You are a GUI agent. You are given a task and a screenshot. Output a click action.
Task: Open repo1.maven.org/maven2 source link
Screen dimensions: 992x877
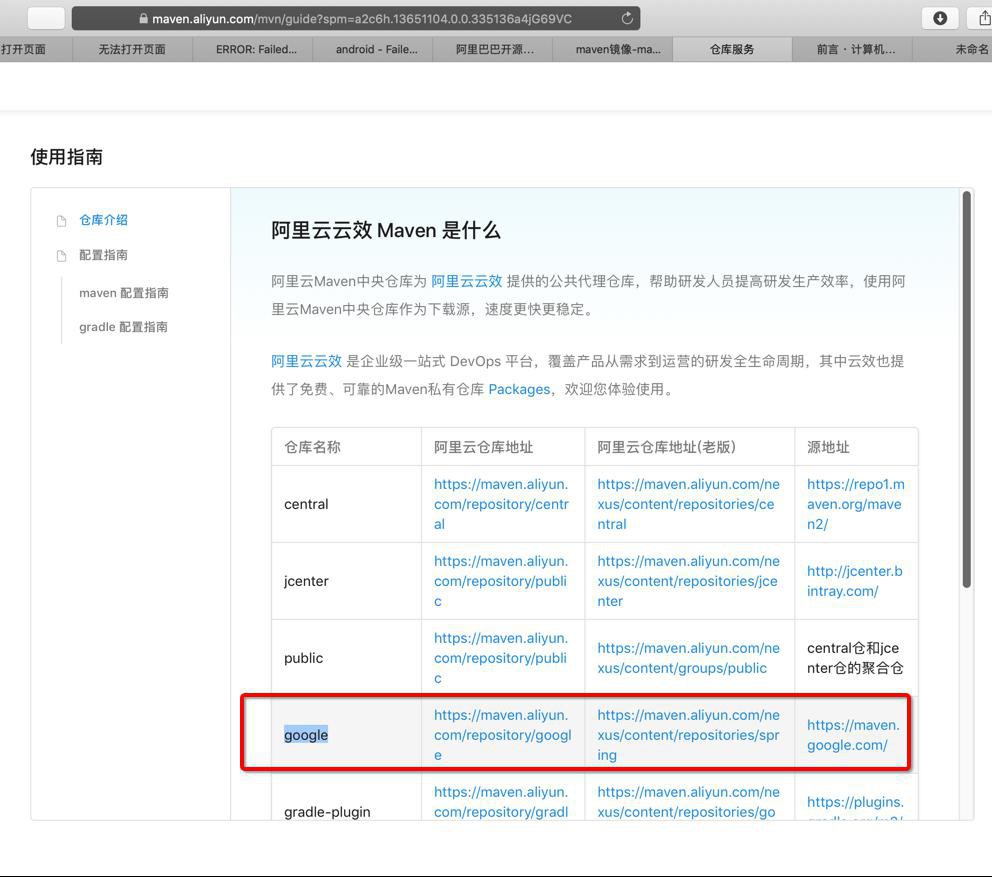pos(855,504)
